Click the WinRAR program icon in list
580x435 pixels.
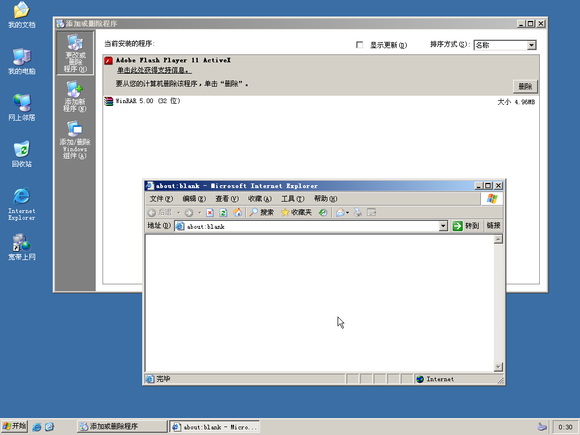tap(108, 101)
